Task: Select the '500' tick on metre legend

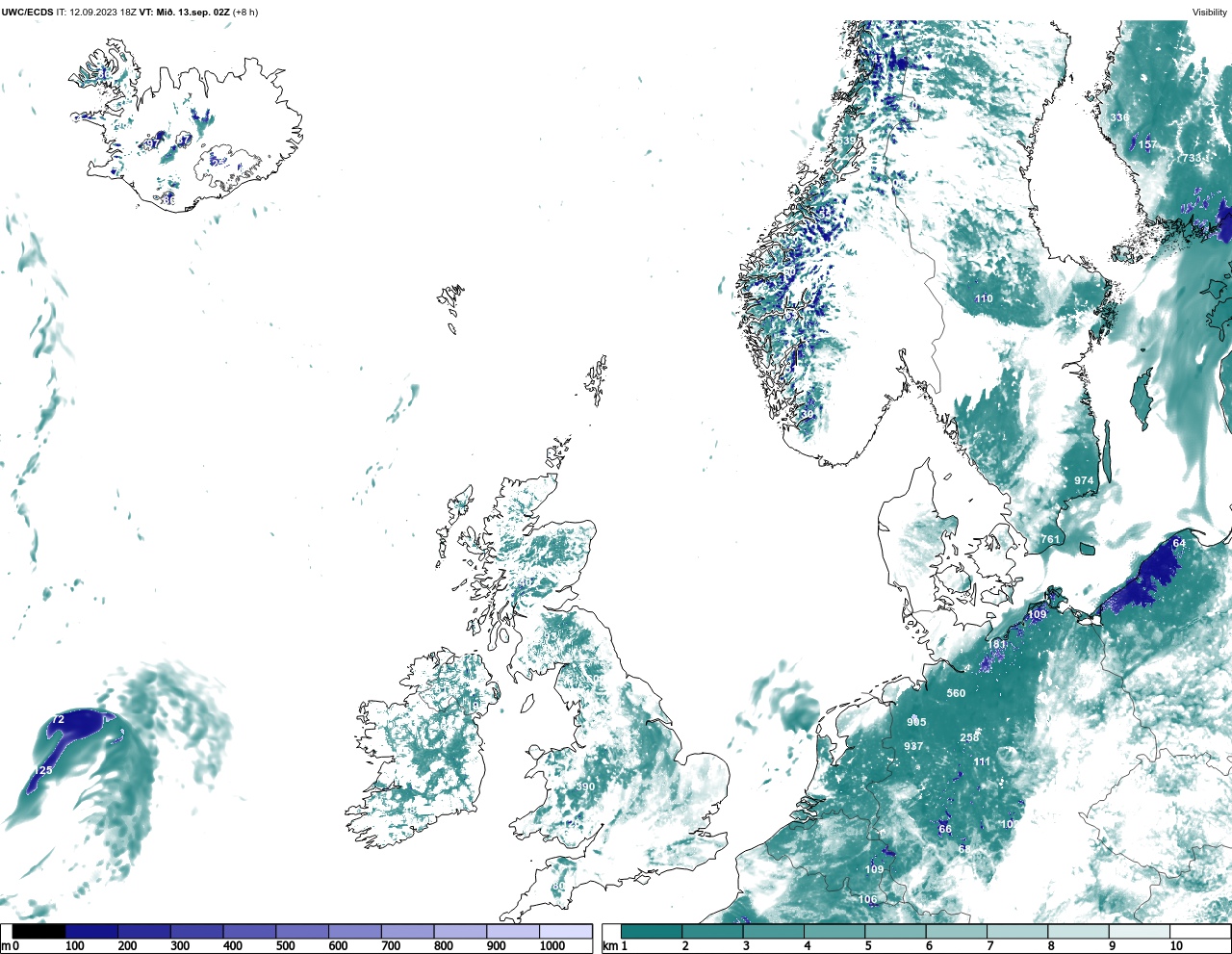Action: pyautogui.click(x=285, y=946)
